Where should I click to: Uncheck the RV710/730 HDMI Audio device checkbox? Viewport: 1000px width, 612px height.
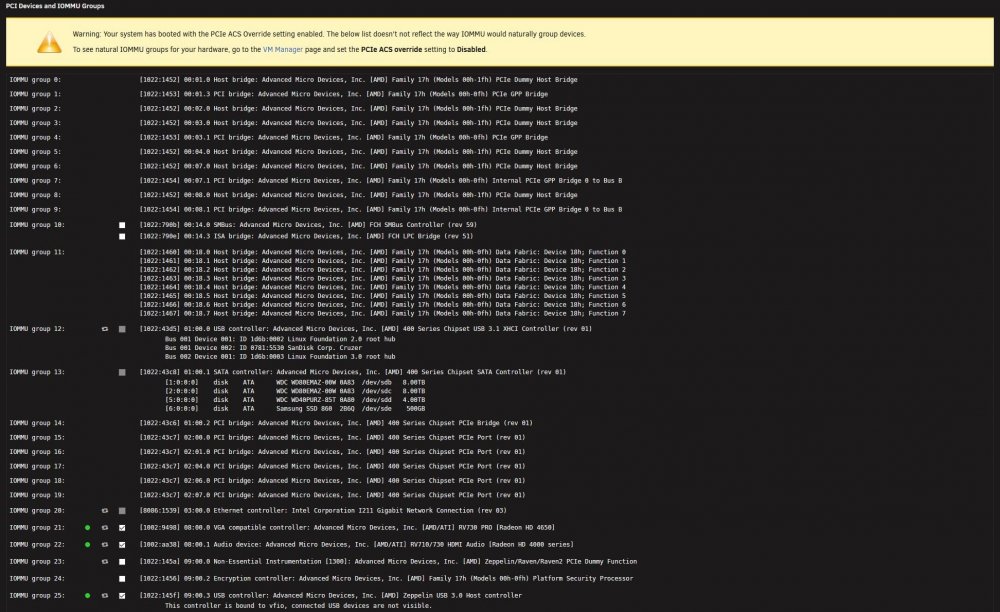point(122,545)
